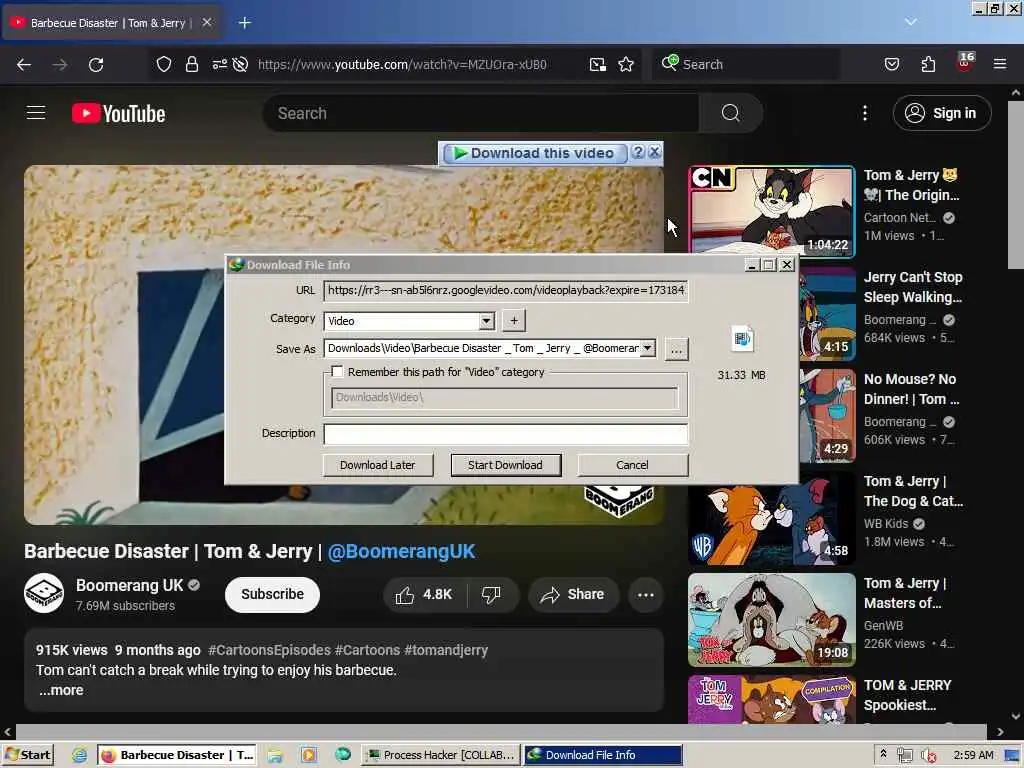Screen dimensions: 1024x768
Task: Like the video with thumbs up
Action: pyautogui.click(x=423, y=594)
